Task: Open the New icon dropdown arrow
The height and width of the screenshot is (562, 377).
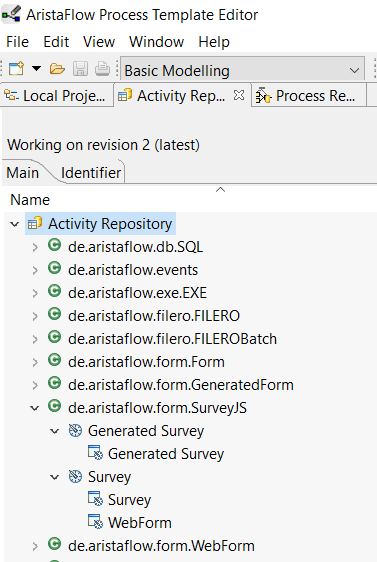Action: click(x=37, y=68)
